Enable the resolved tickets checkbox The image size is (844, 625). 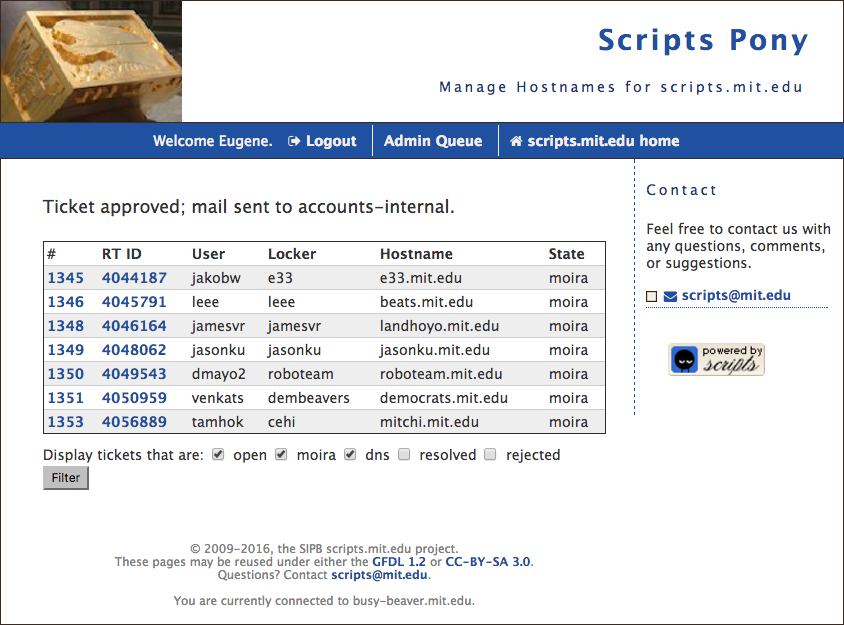coord(404,454)
